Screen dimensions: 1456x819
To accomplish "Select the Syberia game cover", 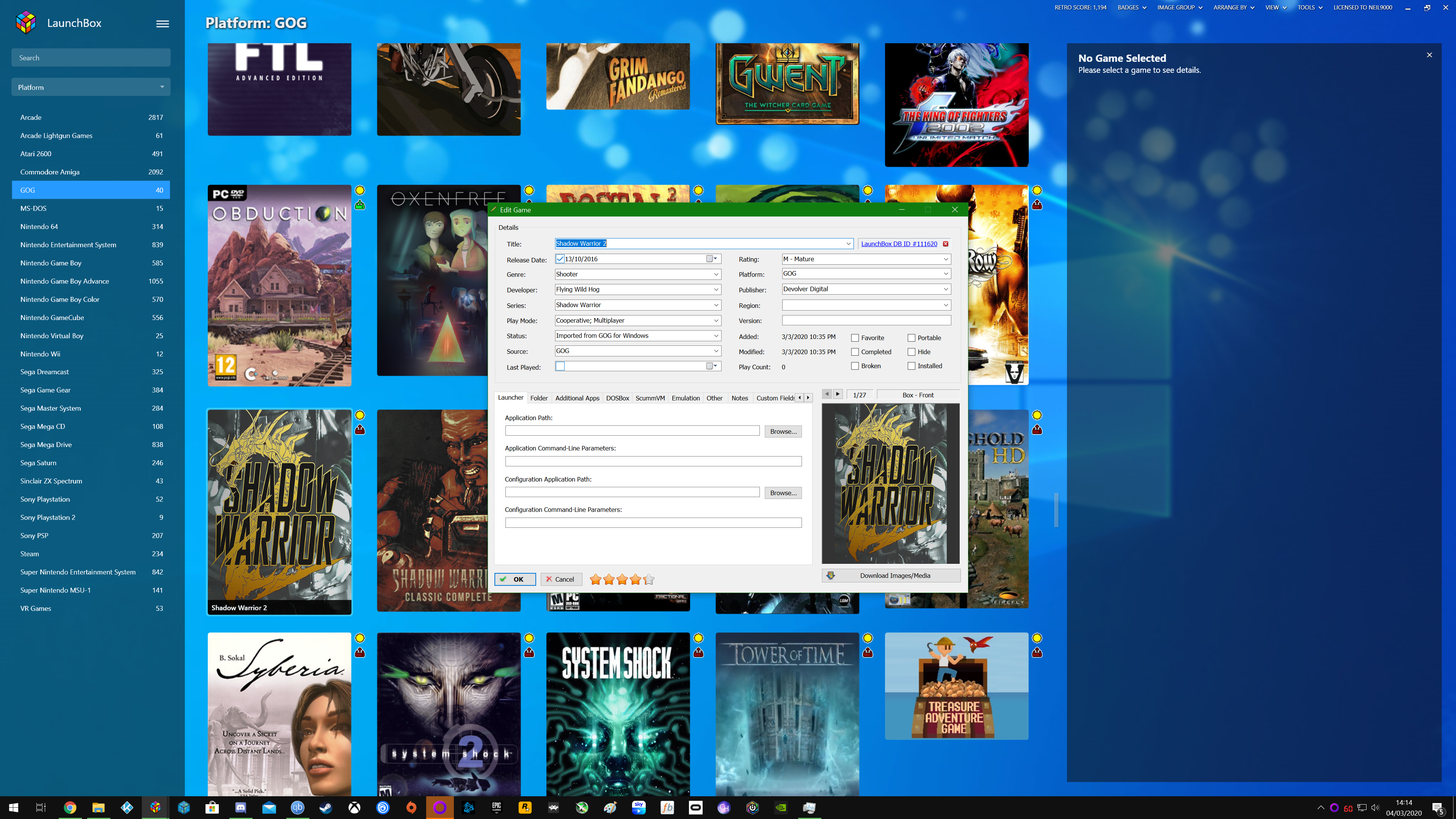I will tap(279, 714).
